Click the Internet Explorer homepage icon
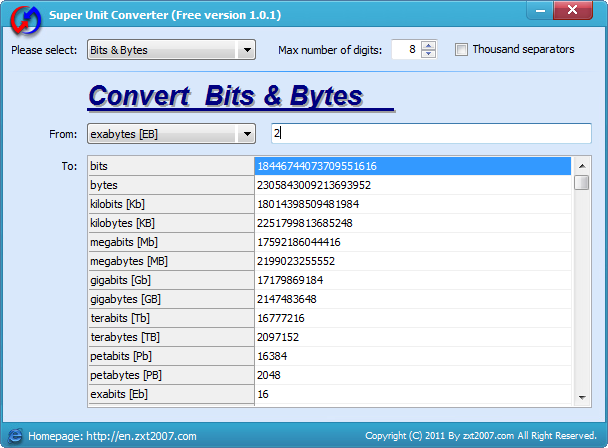 click(x=15, y=436)
